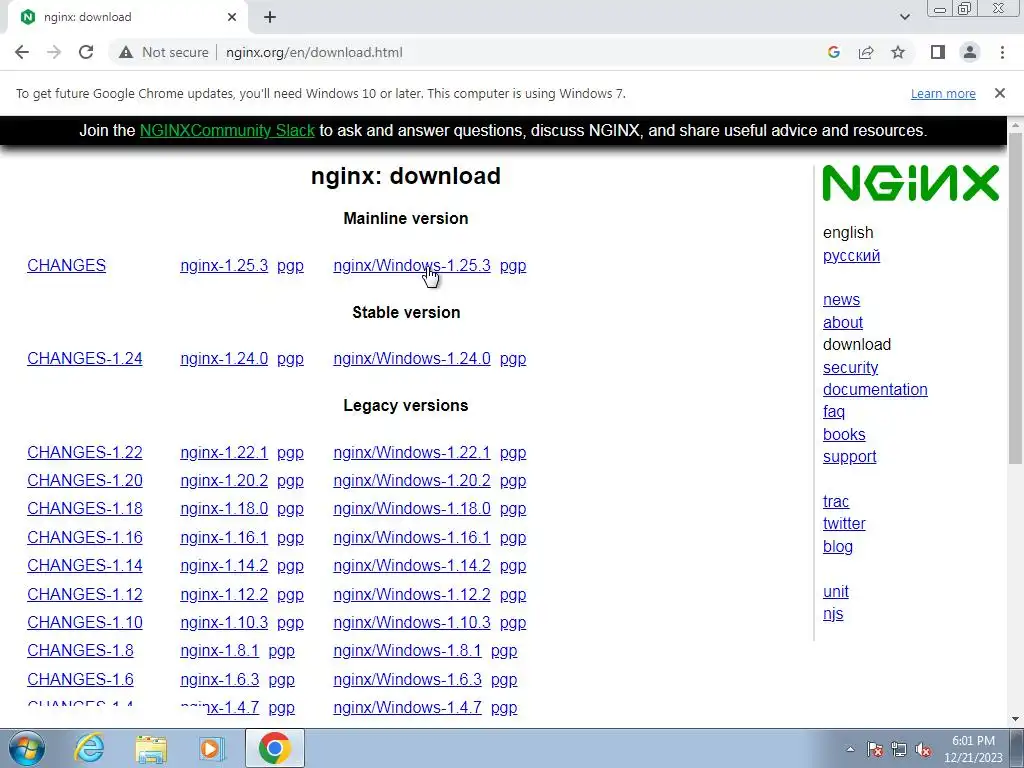This screenshot has height=768, width=1024.
Task: Download nginx/Windows-1.10.3
Action: point(412,622)
